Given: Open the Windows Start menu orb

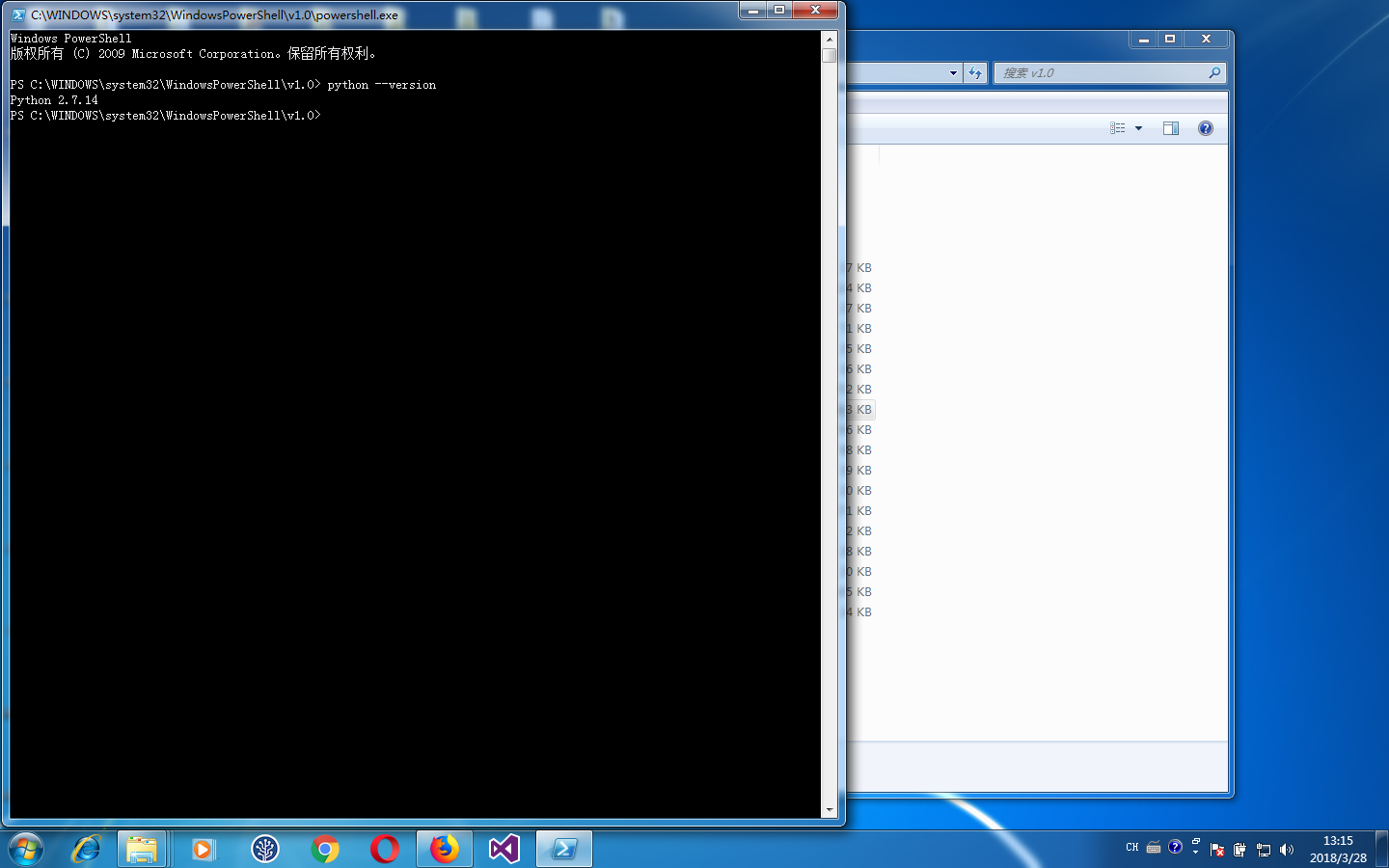Looking at the screenshot, I should pyautogui.click(x=26, y=849).
